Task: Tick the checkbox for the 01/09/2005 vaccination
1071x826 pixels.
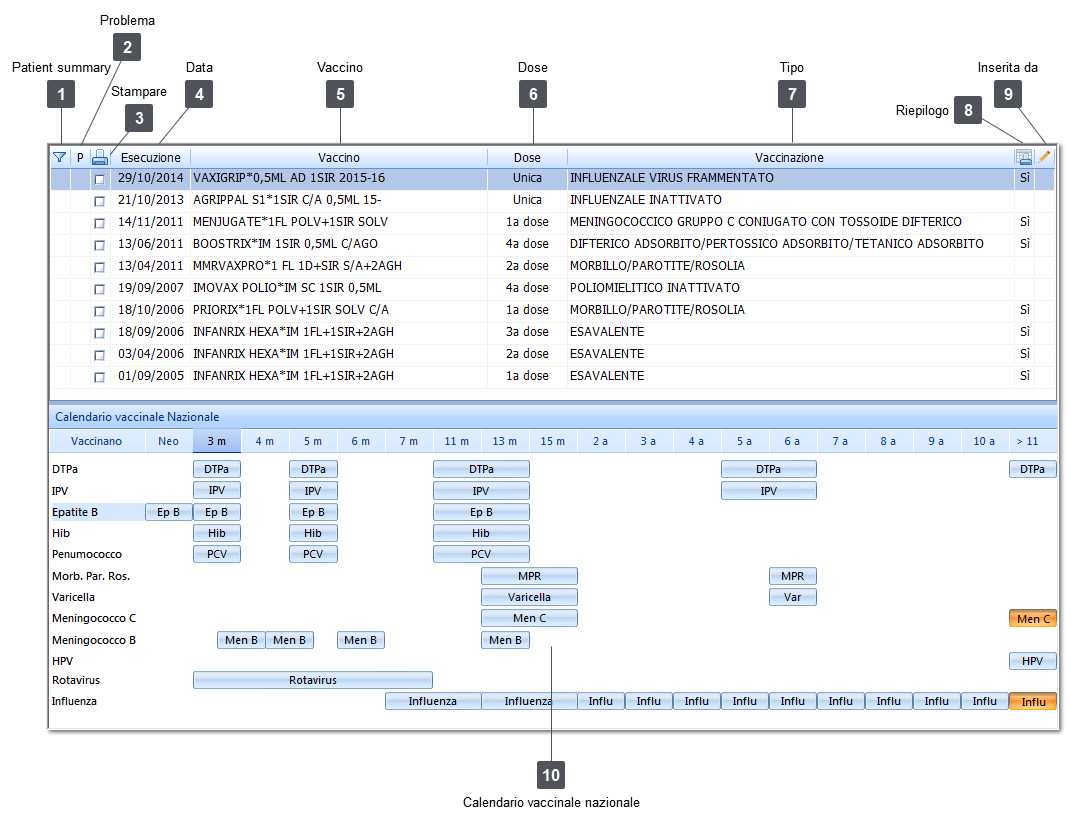Action: point(100,377)
